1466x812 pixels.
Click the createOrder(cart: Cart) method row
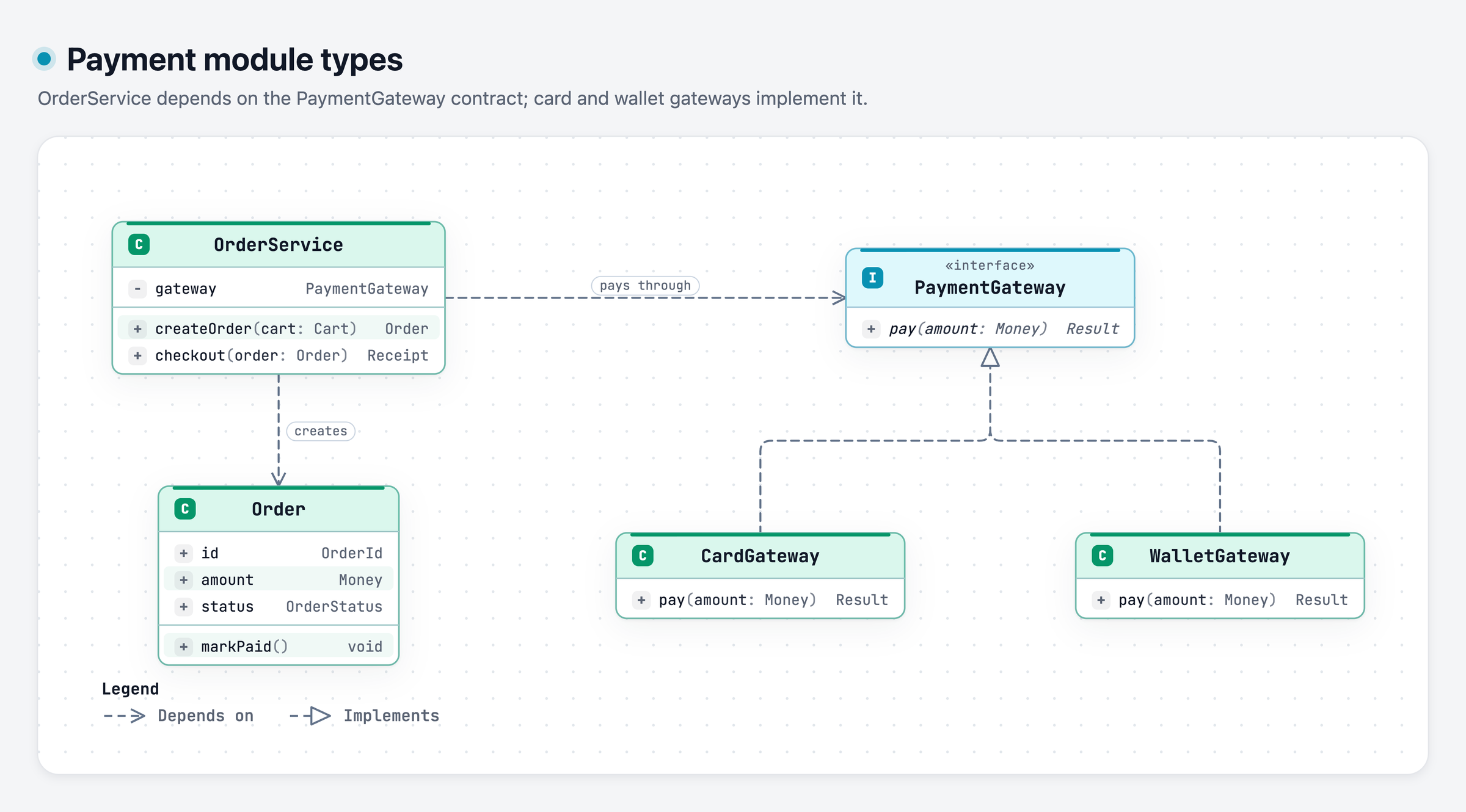pos(279,329)
